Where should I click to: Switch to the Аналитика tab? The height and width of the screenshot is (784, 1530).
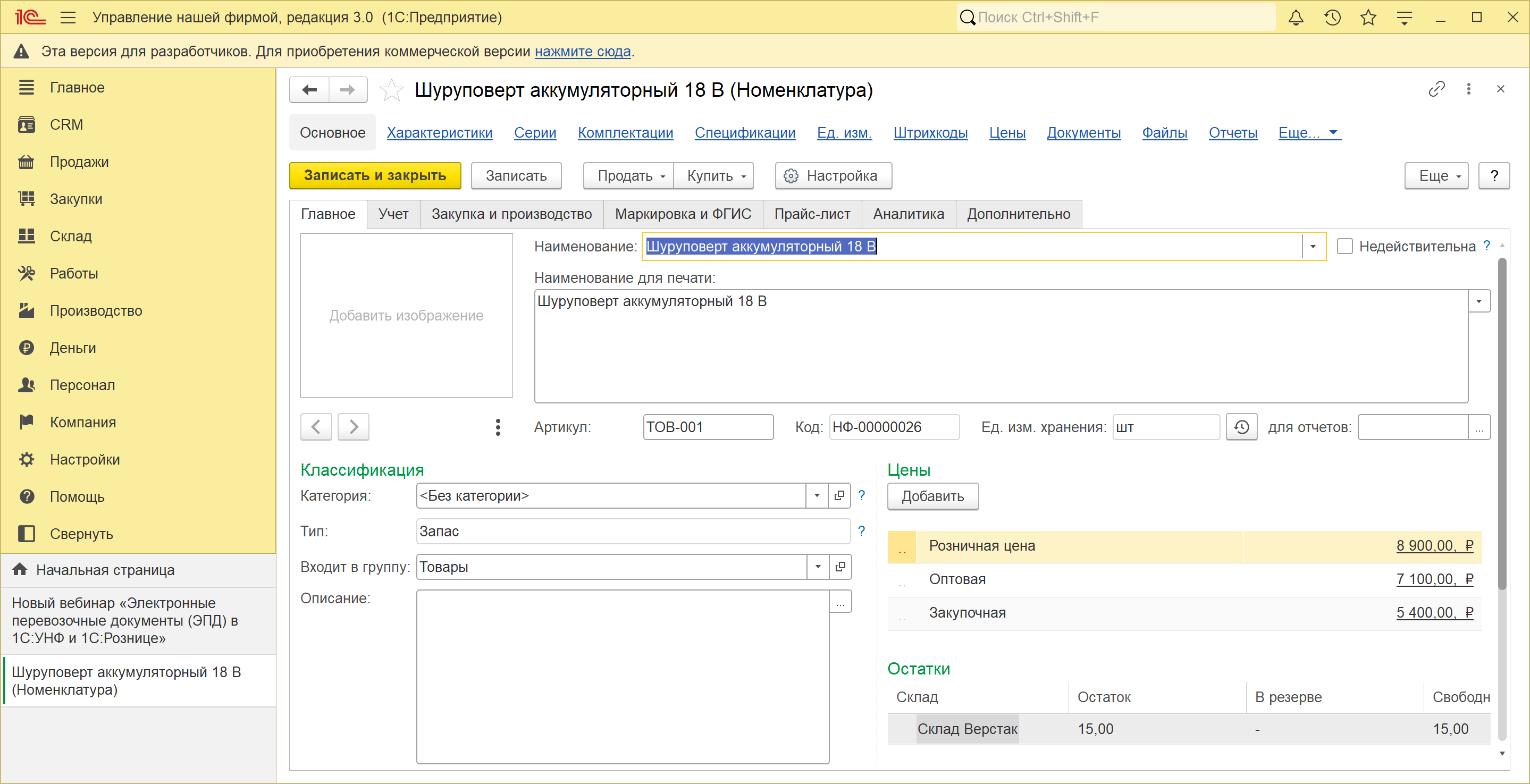tap(908, 214)
